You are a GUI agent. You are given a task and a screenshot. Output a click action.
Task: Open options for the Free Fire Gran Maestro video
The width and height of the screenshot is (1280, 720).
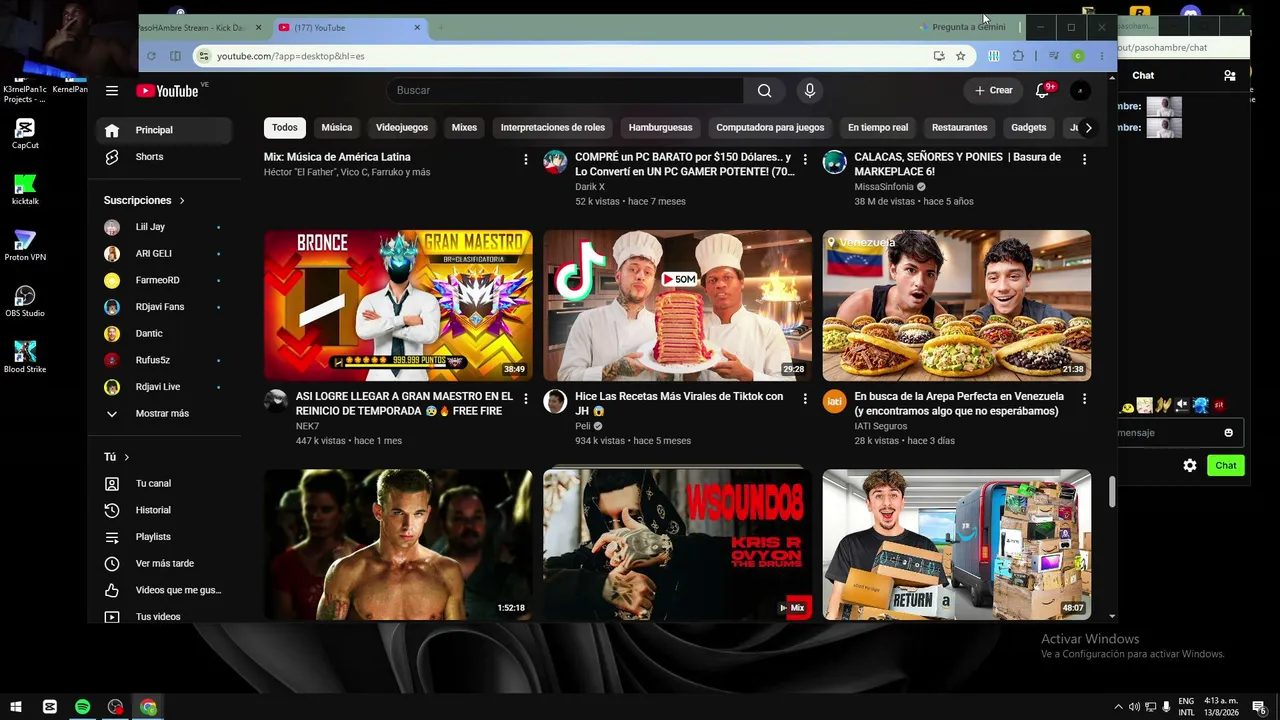[526, 399]
